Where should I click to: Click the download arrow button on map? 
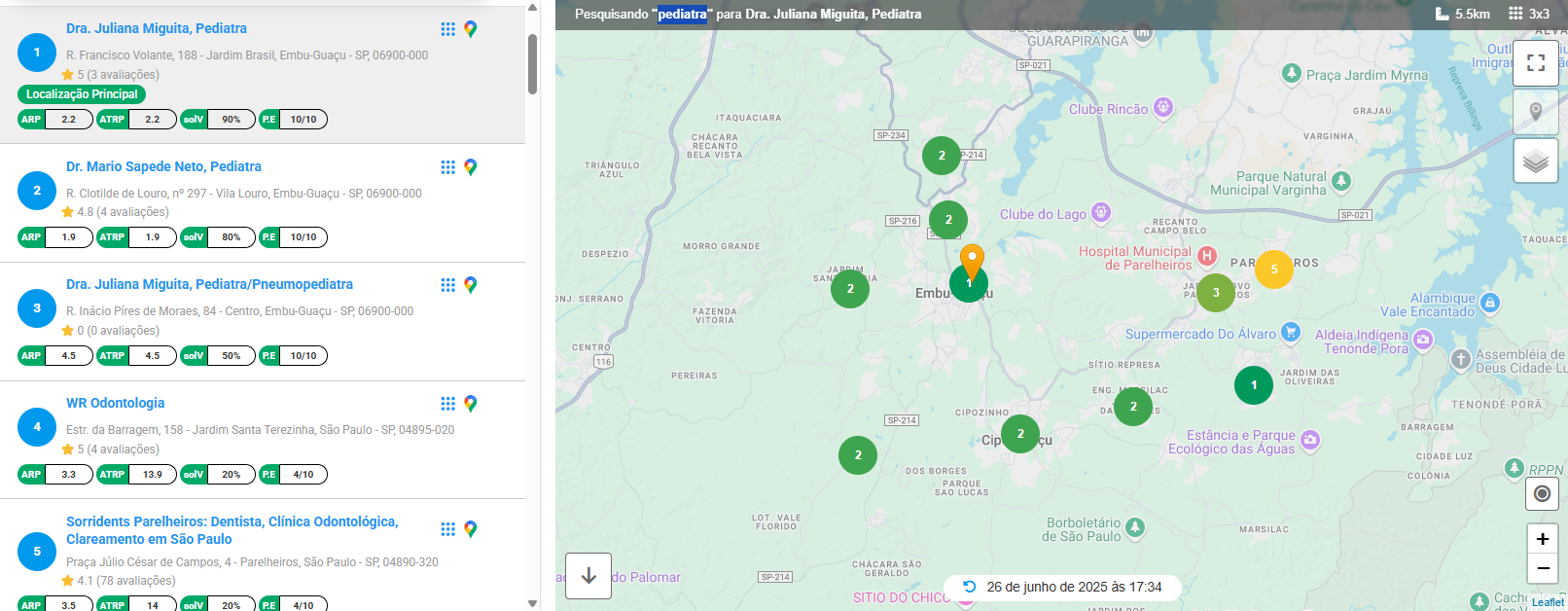[x=588, y=576]
